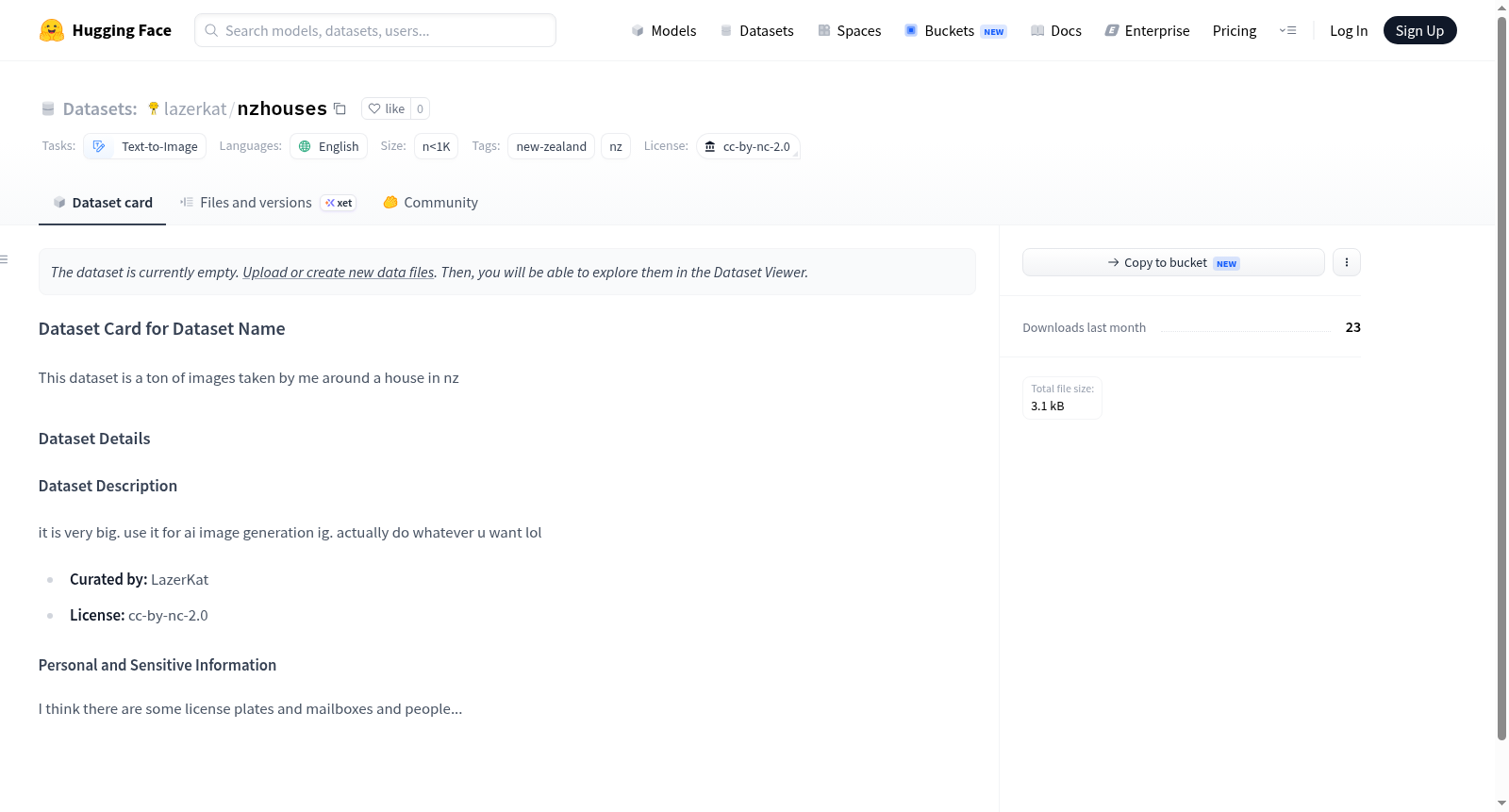Click the downloads count 23
Screen dimensions: 1509x812
[x=1352, y=327]
